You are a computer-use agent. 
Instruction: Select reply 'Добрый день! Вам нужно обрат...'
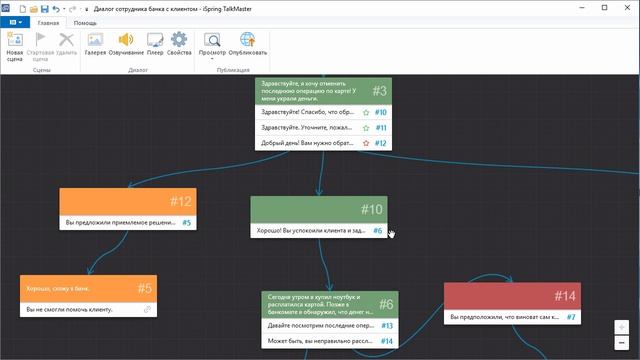(x=307, y=143)
